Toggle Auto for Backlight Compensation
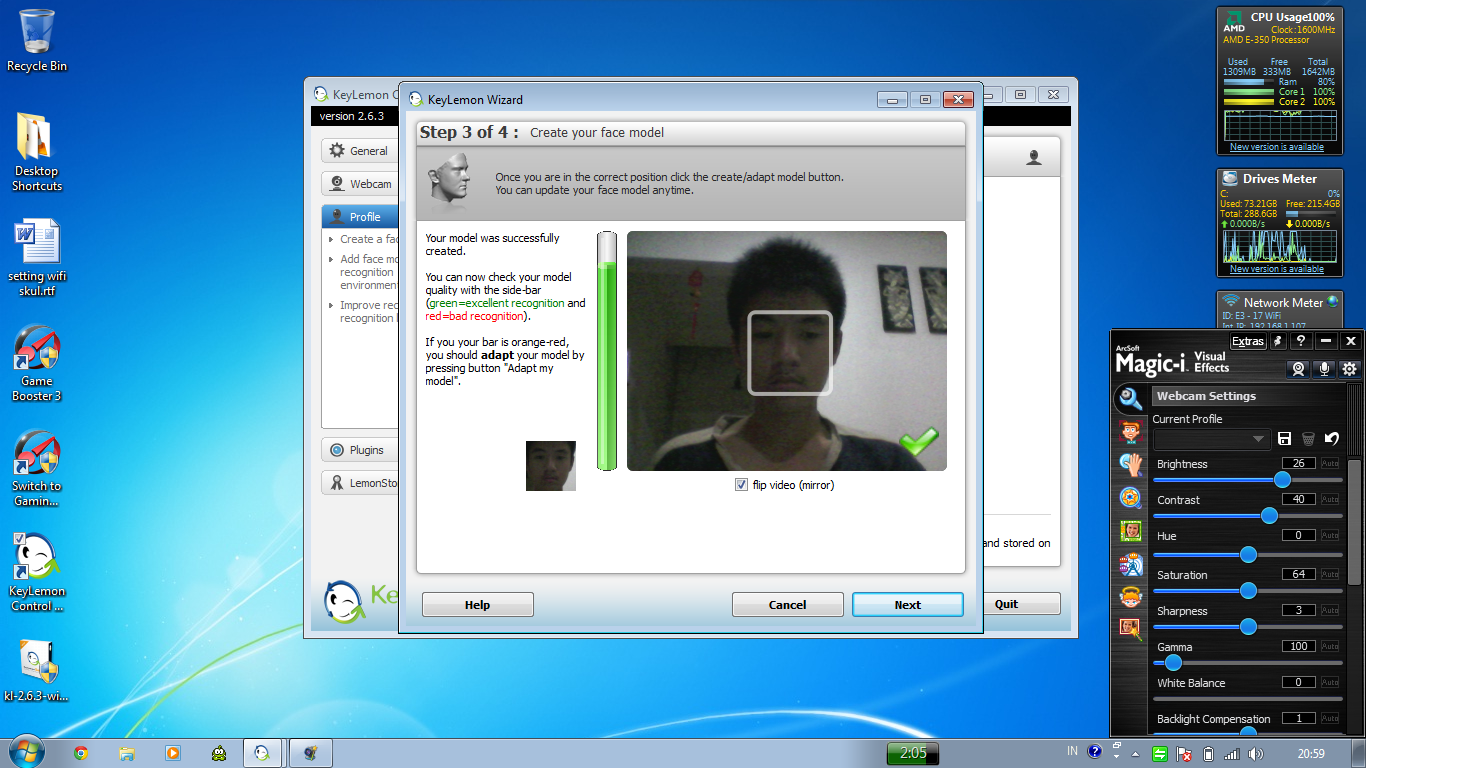1484x768 pixels. [1330, 718]
